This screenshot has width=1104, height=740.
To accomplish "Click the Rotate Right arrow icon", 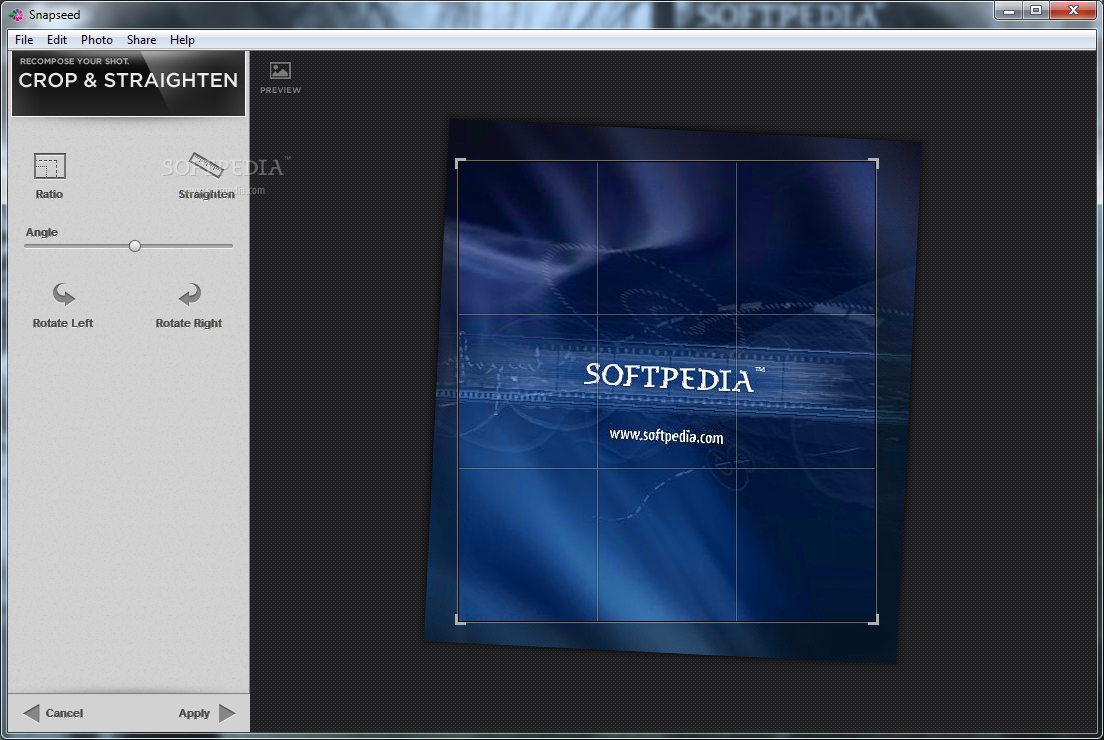I will (189, 294).
